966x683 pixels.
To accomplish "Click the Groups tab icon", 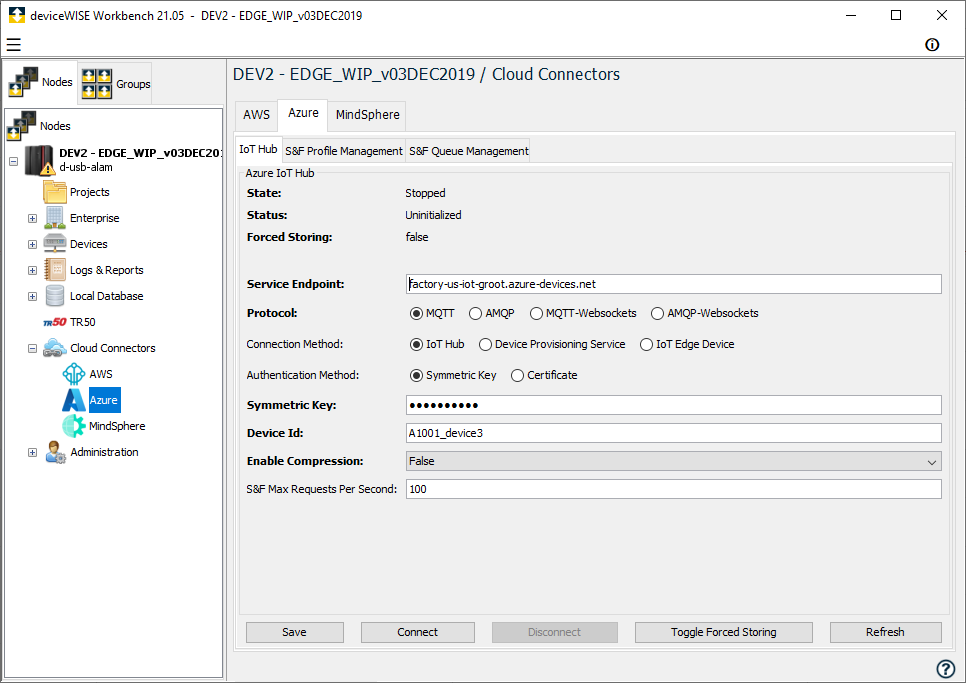I will (97, 84).
